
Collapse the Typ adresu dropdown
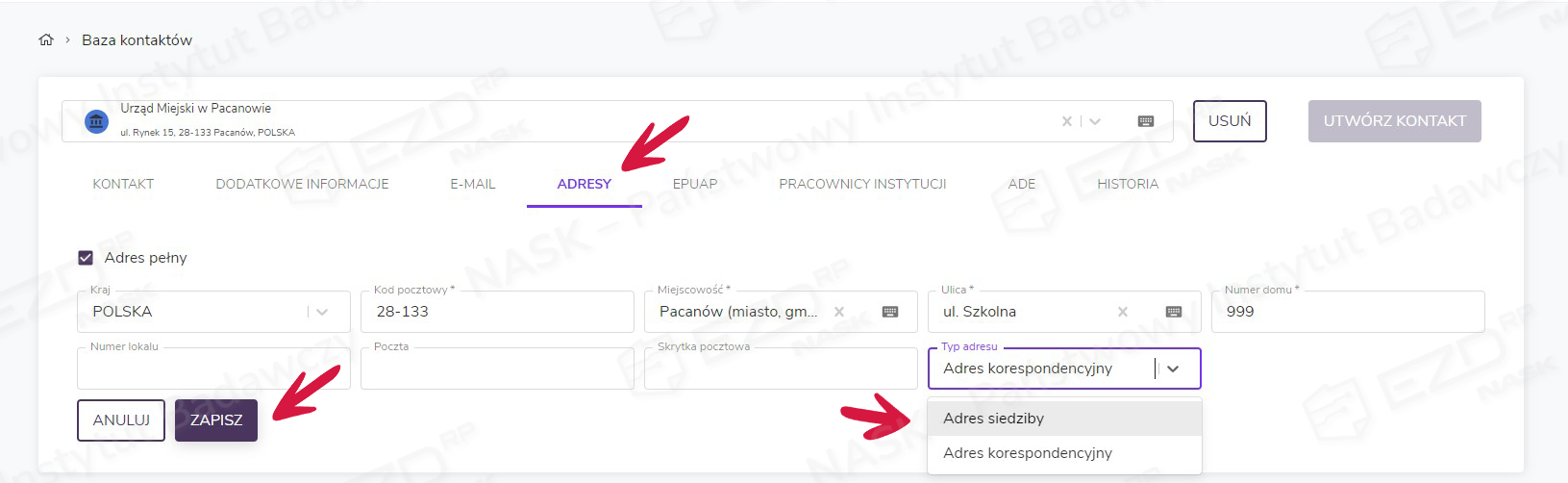tap(1173, 369)
